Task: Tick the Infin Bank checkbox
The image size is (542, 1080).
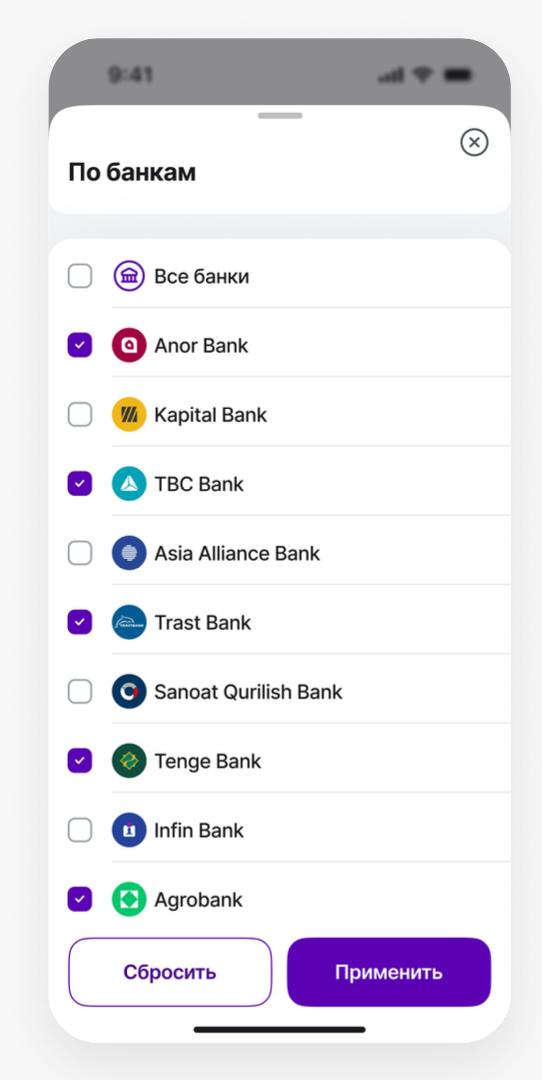Action: coord(80,830)
